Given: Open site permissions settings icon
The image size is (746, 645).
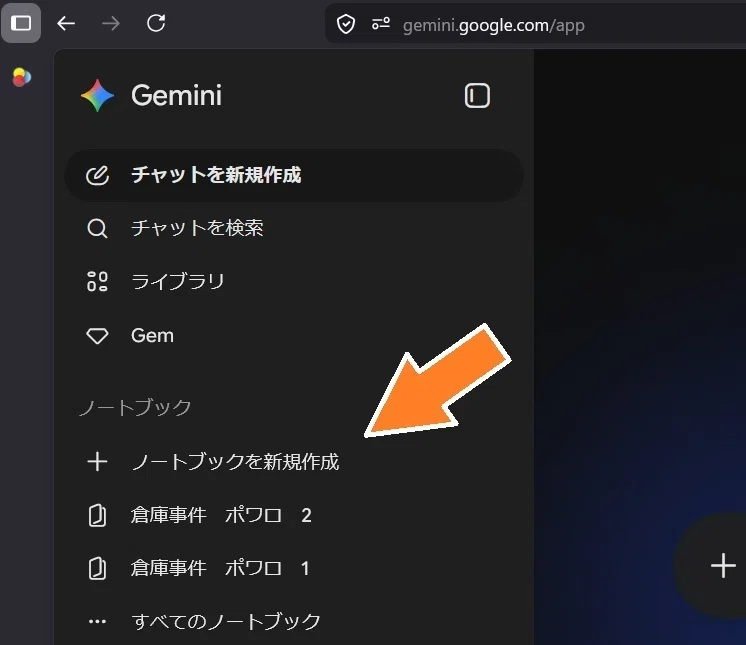Looking at the screenshot, I should pos(381,23).
